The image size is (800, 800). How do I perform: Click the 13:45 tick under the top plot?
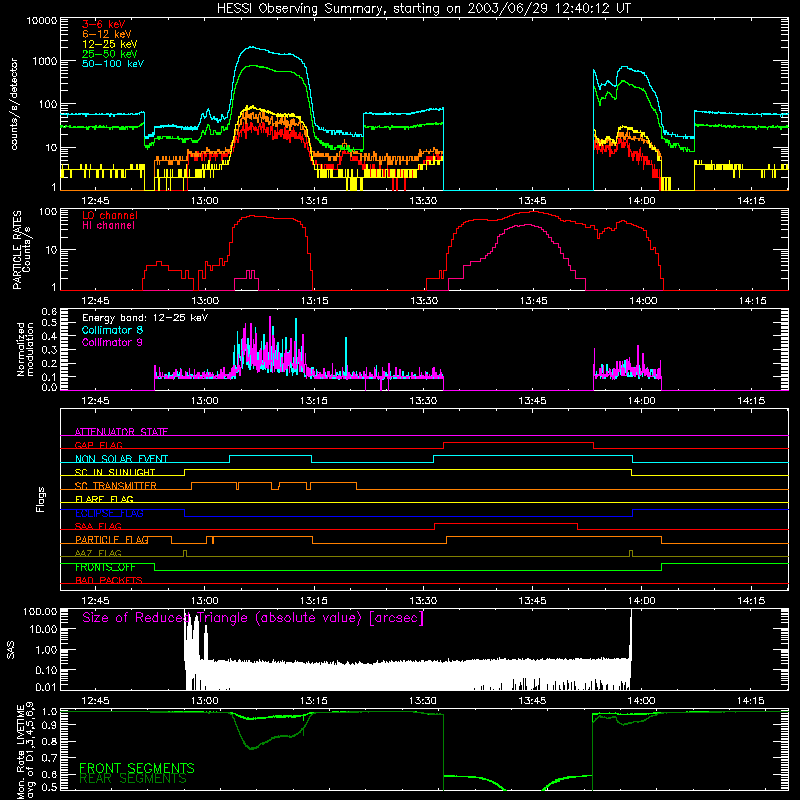click(532, 201)
